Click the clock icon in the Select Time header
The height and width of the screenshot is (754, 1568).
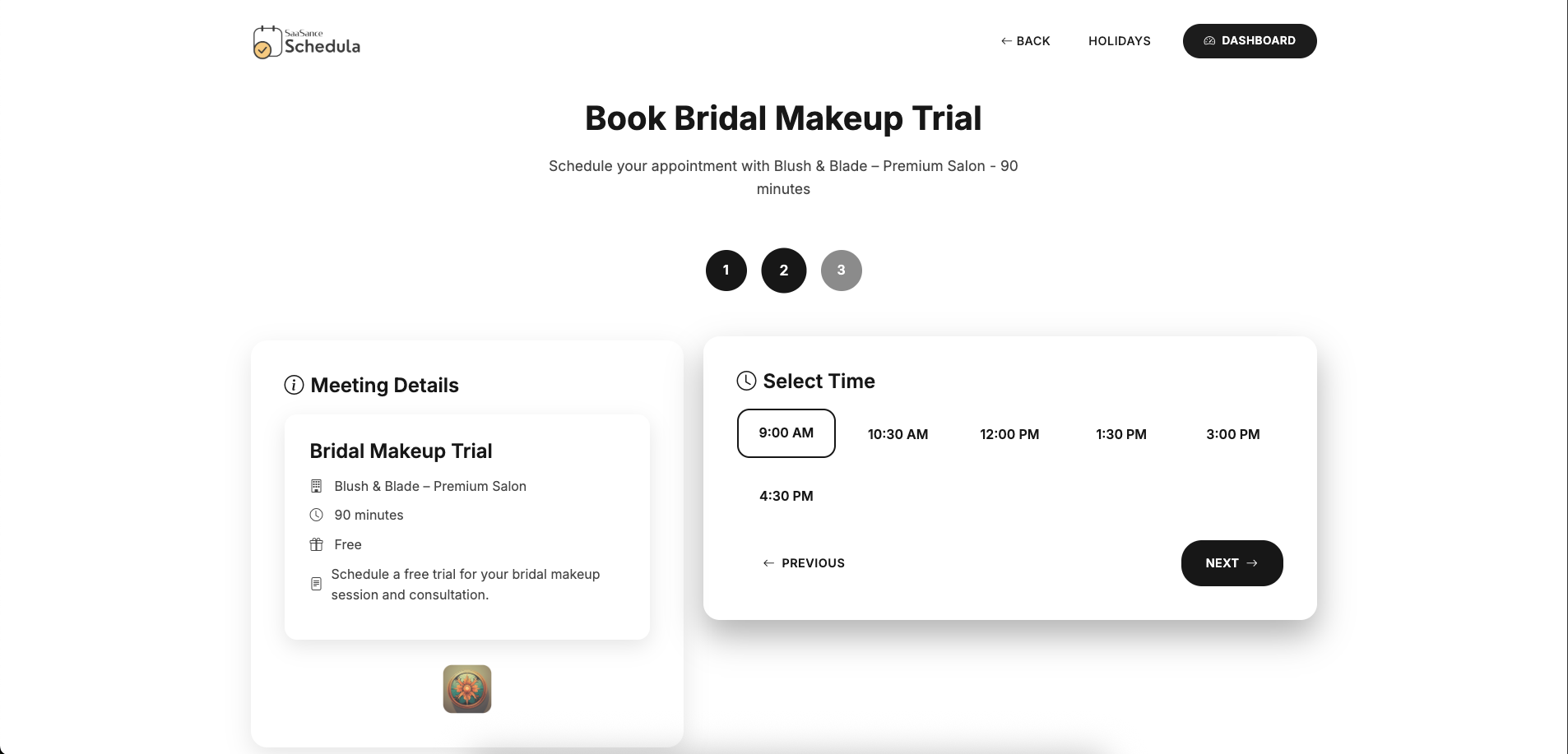[x=745, y=381]
